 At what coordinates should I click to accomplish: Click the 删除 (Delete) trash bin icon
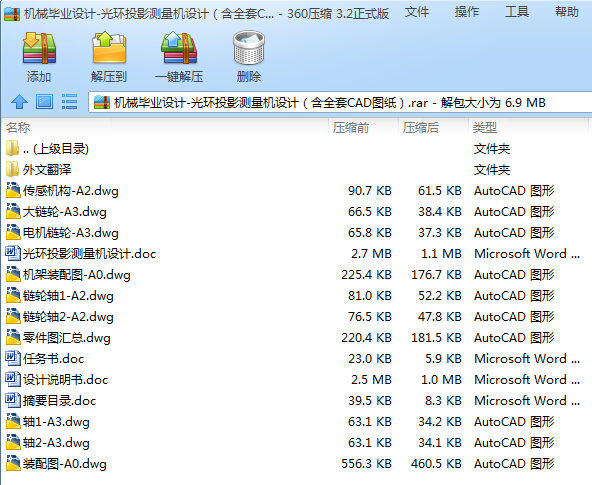click(x=249, y=48)
